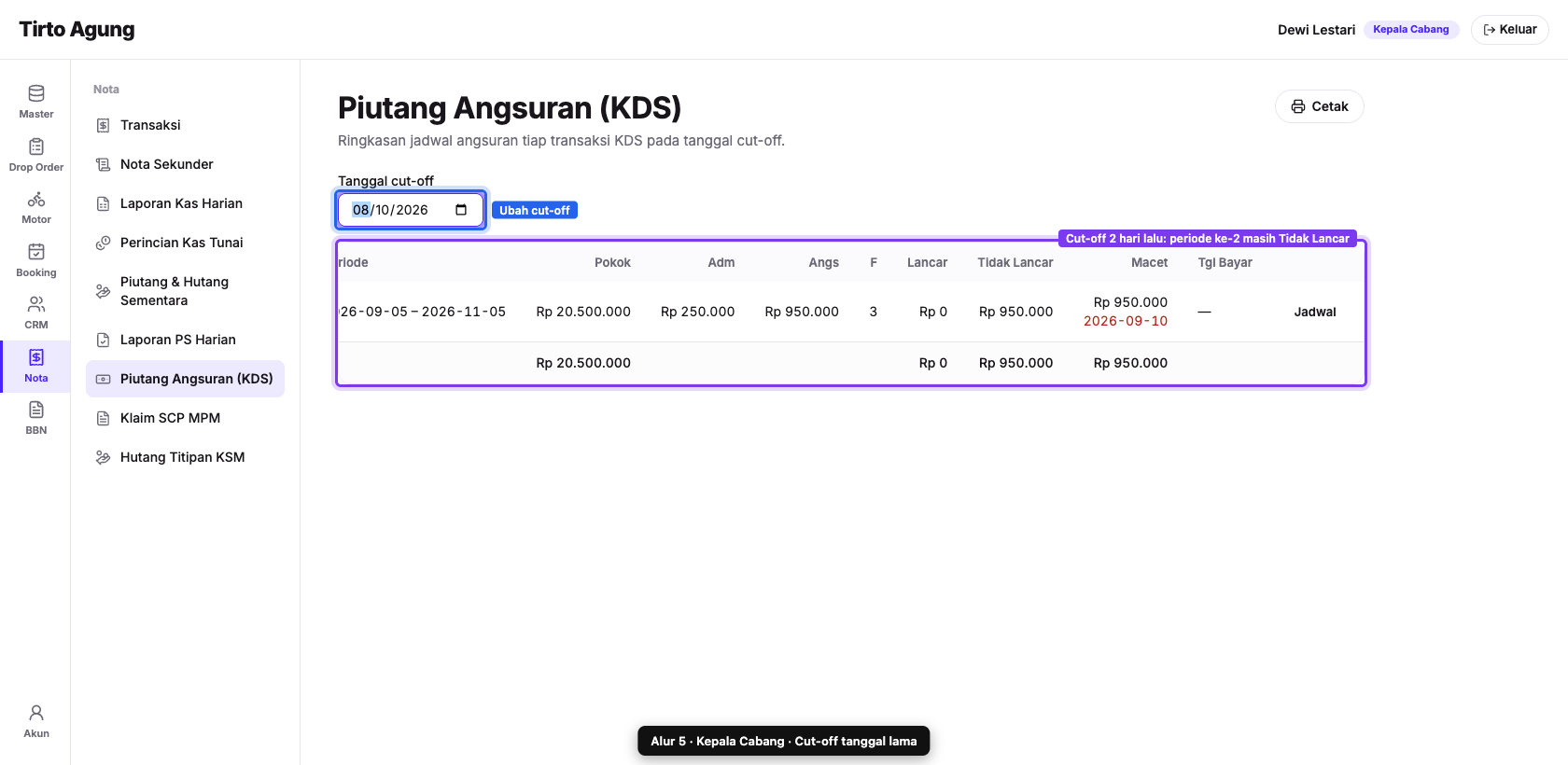This screenshot has height=765, width=1568.
Task: Click the Tirto Agung logo text
Action: (x=77, y=29)
